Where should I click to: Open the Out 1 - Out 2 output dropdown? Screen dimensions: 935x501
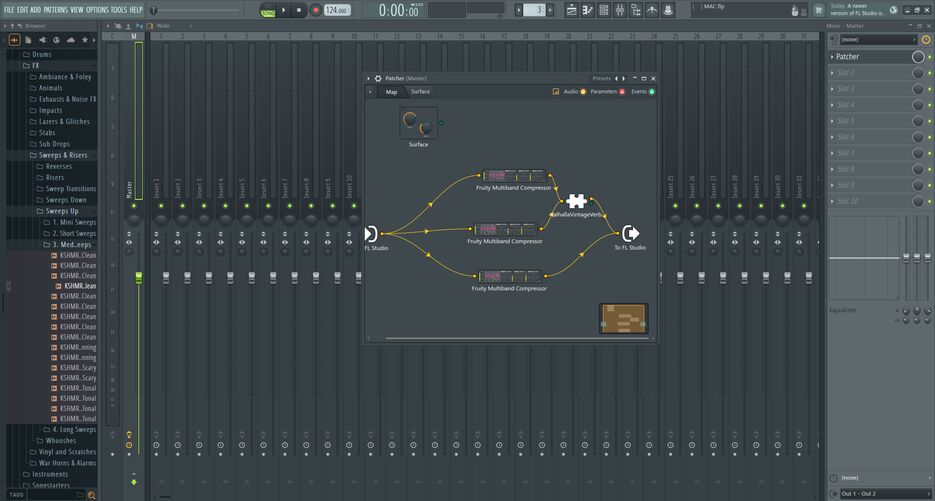click(x=885, y=494)
